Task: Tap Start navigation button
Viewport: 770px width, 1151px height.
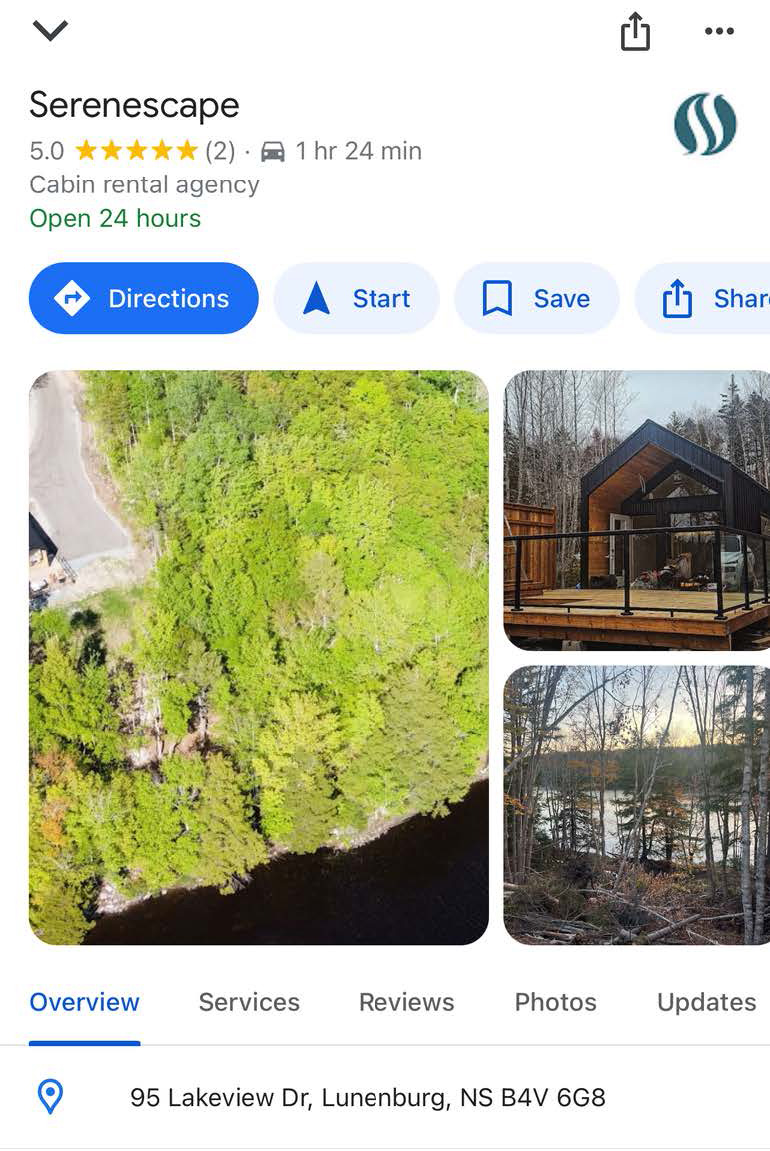Action: coord(357,298)
